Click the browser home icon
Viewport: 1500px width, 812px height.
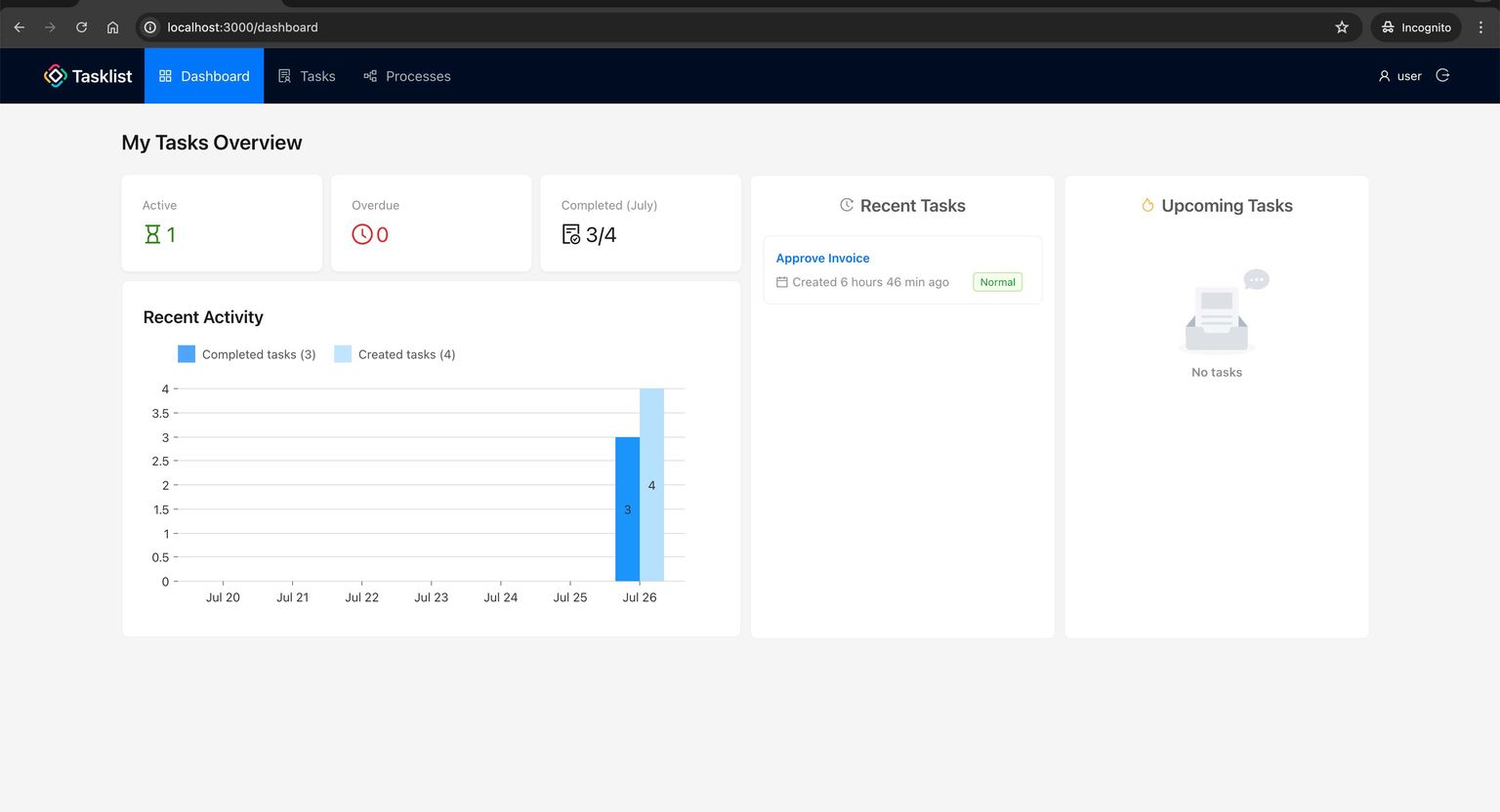click(x=112, y=27)
